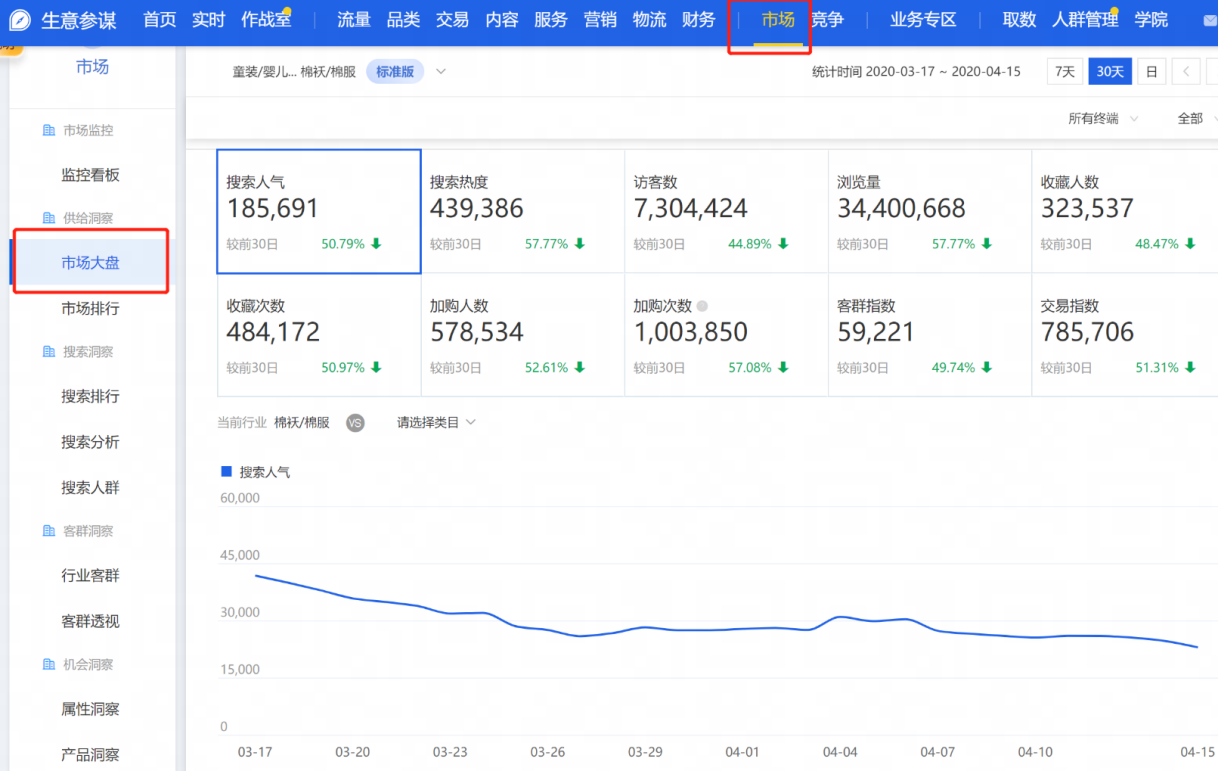Select the 搜索热度 metric card
Screen dimensions: 1218x771
click(523, 212)
